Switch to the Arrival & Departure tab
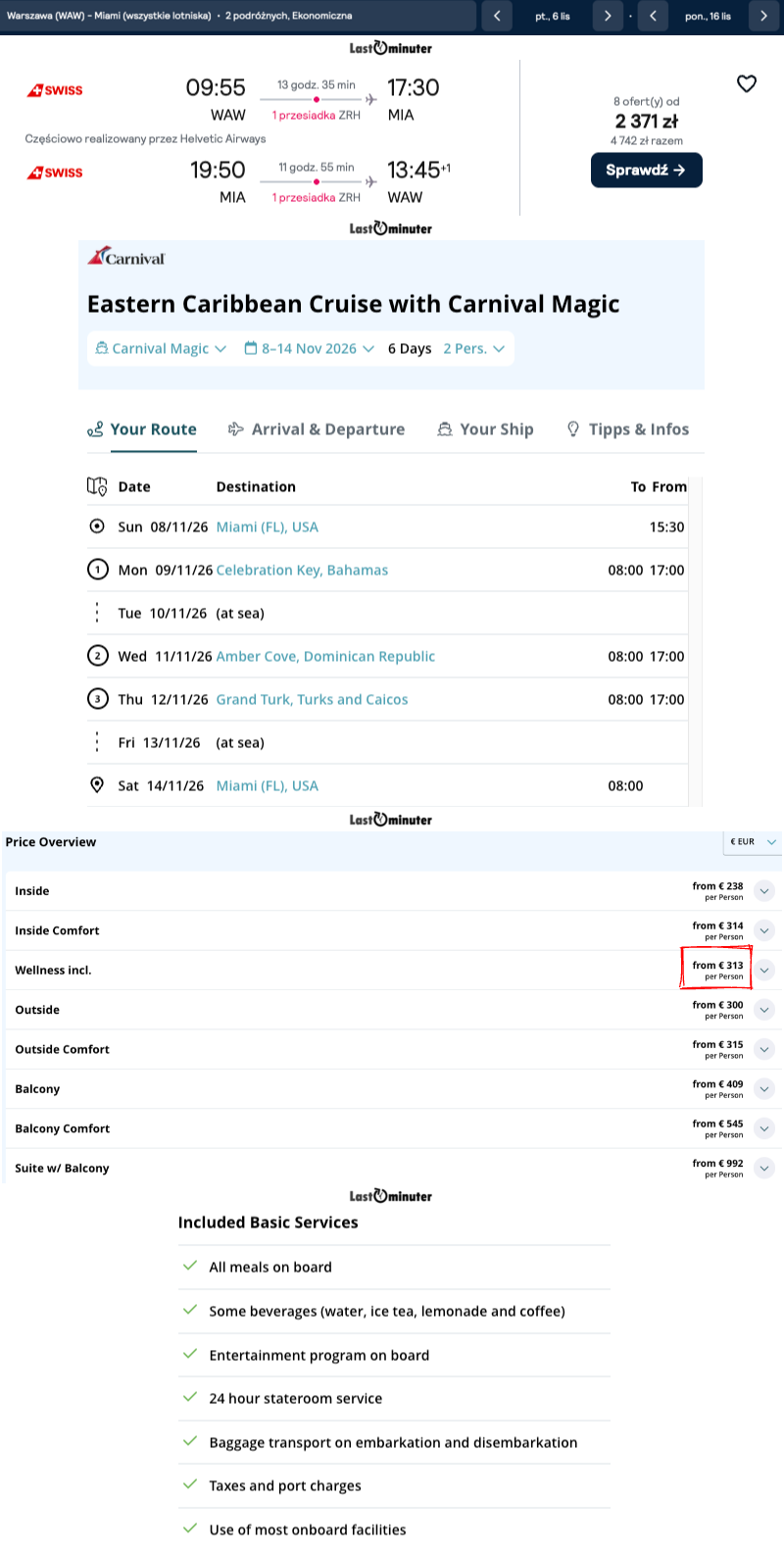Viewport: 784px width, 1550px height. click(x=316, y=429)
